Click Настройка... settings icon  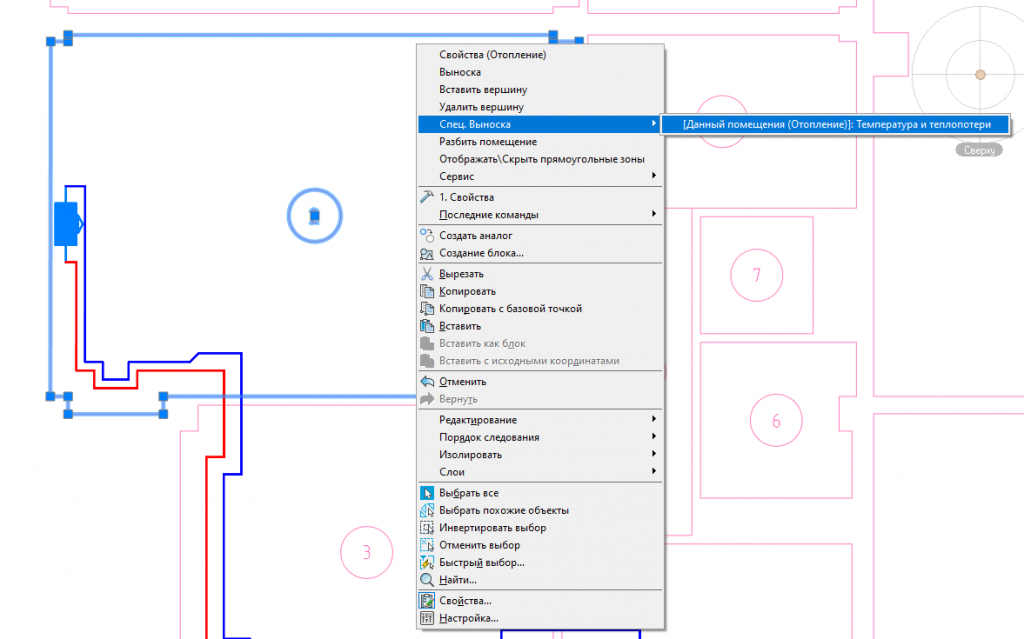click(x=426, y=618)
